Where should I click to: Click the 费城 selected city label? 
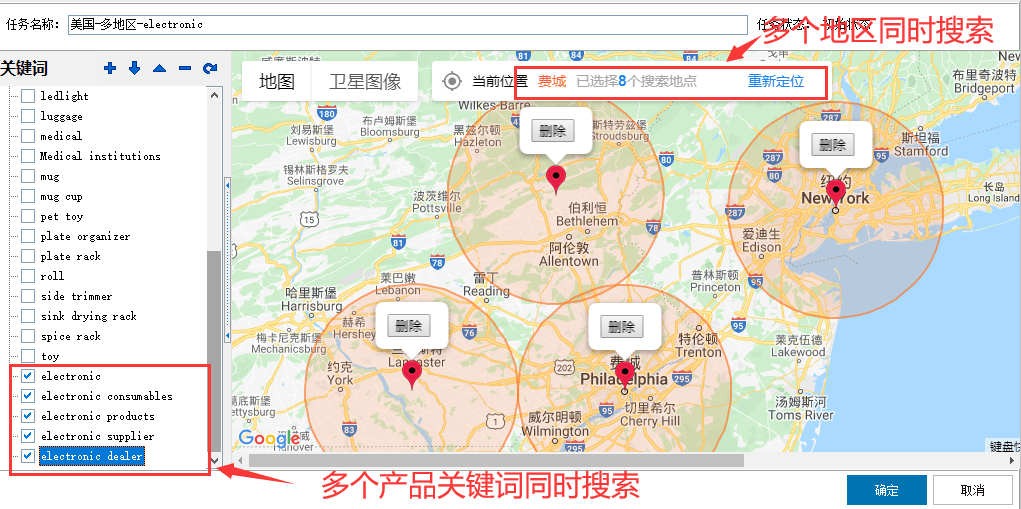[x=552, y=81]
